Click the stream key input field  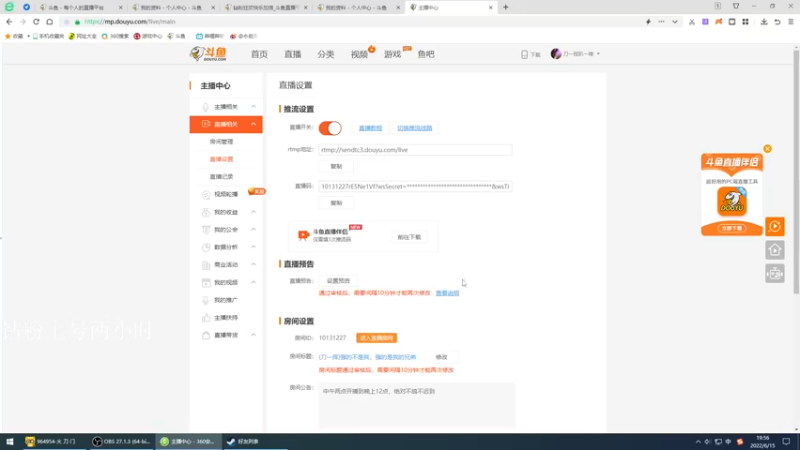[415, 186]
